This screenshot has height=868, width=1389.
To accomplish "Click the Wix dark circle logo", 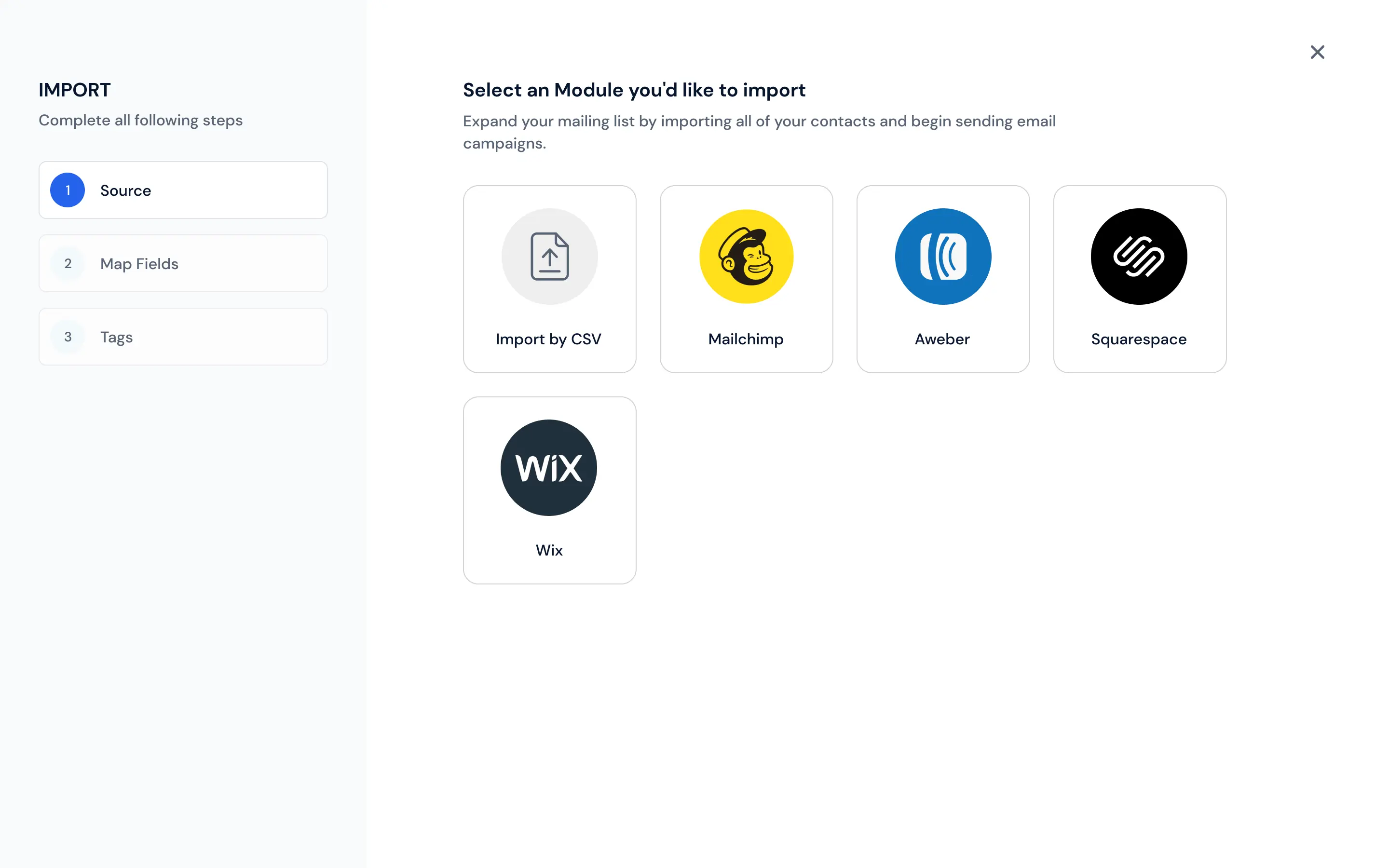I will 549,467.
